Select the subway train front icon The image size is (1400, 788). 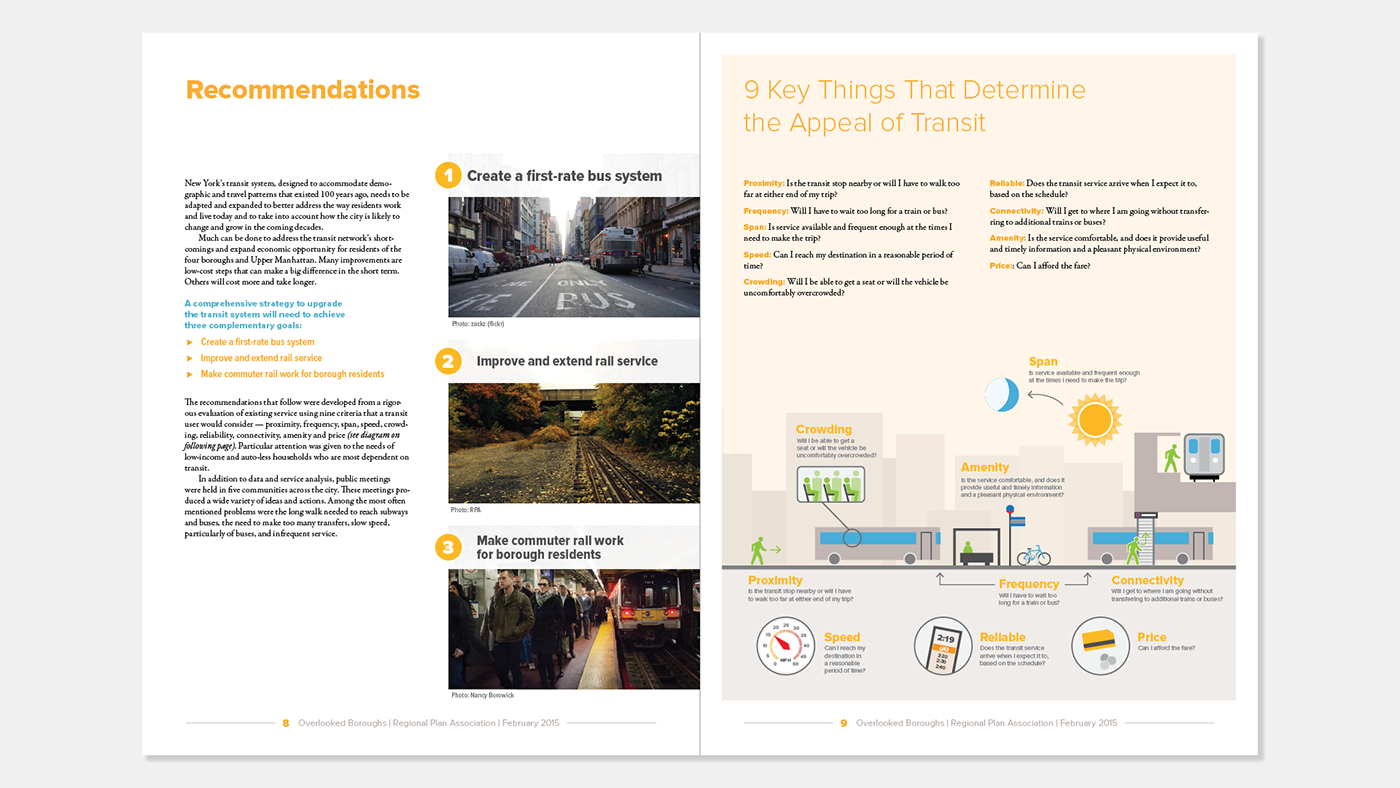click(1204, 457)
